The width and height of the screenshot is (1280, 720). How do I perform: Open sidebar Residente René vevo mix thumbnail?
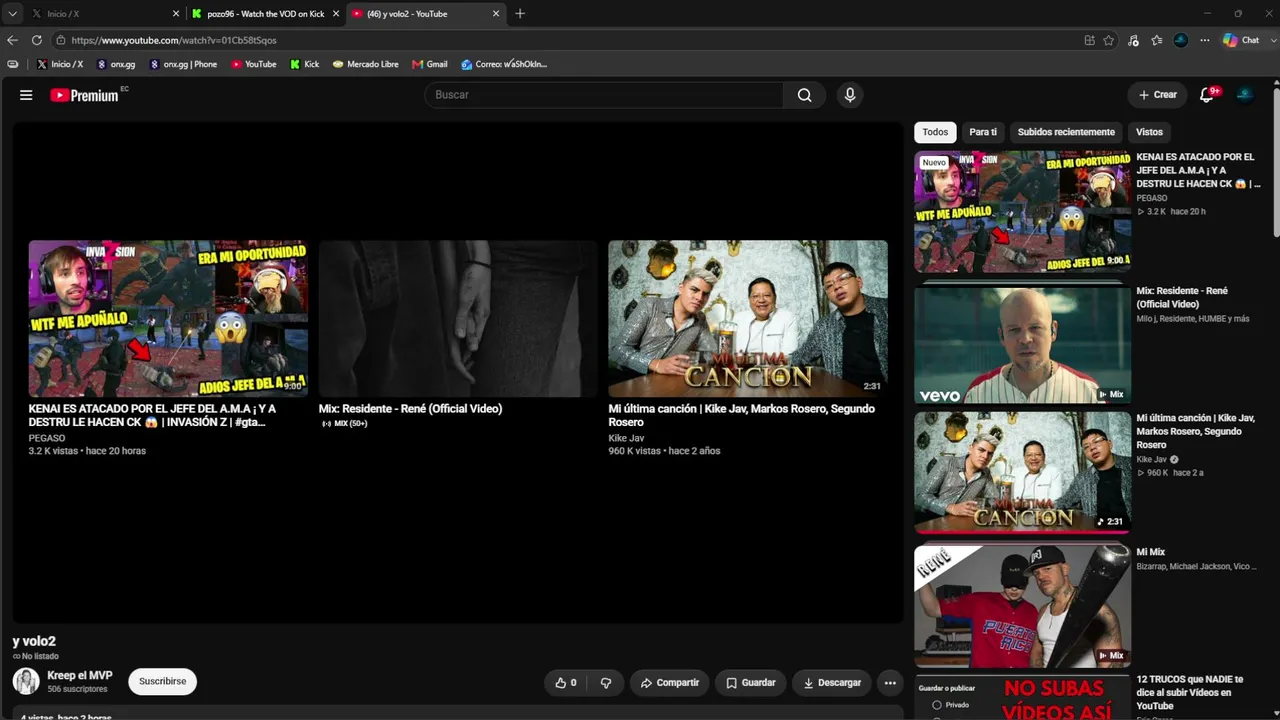1023,345
